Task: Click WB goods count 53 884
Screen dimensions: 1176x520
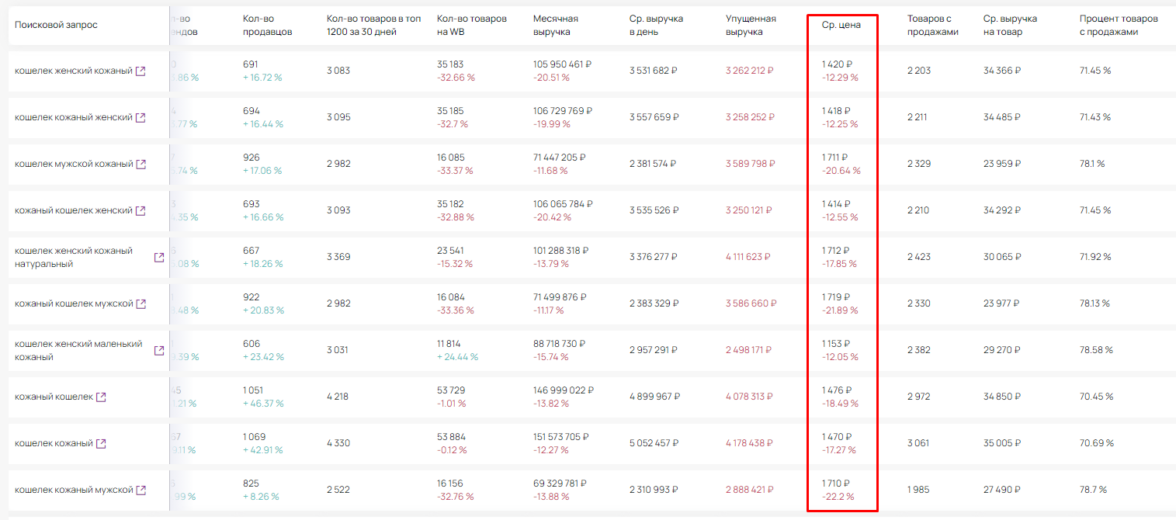Action: click(x=452, y=438)
